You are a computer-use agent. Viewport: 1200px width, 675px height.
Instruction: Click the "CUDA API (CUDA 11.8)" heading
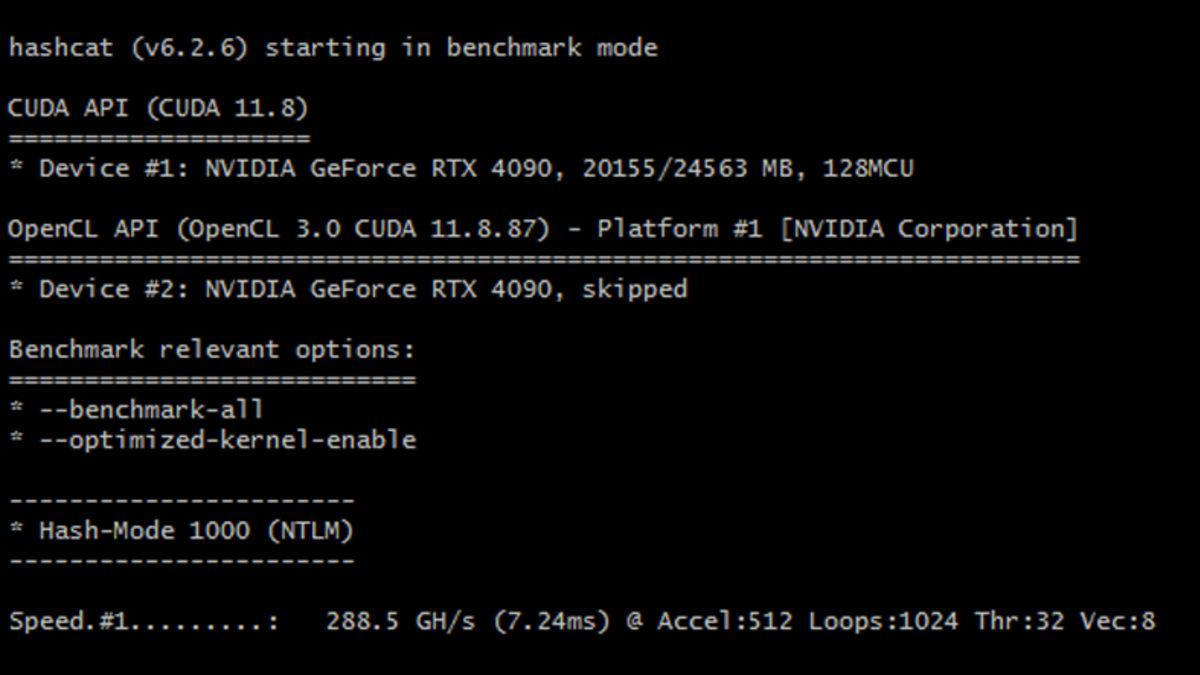pos(158,108)
